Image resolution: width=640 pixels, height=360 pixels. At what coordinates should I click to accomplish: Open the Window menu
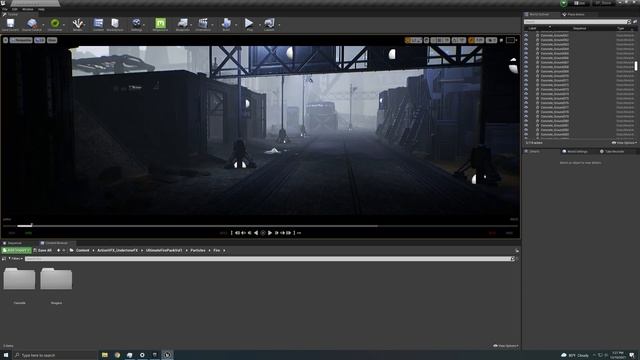pos(28,9)
